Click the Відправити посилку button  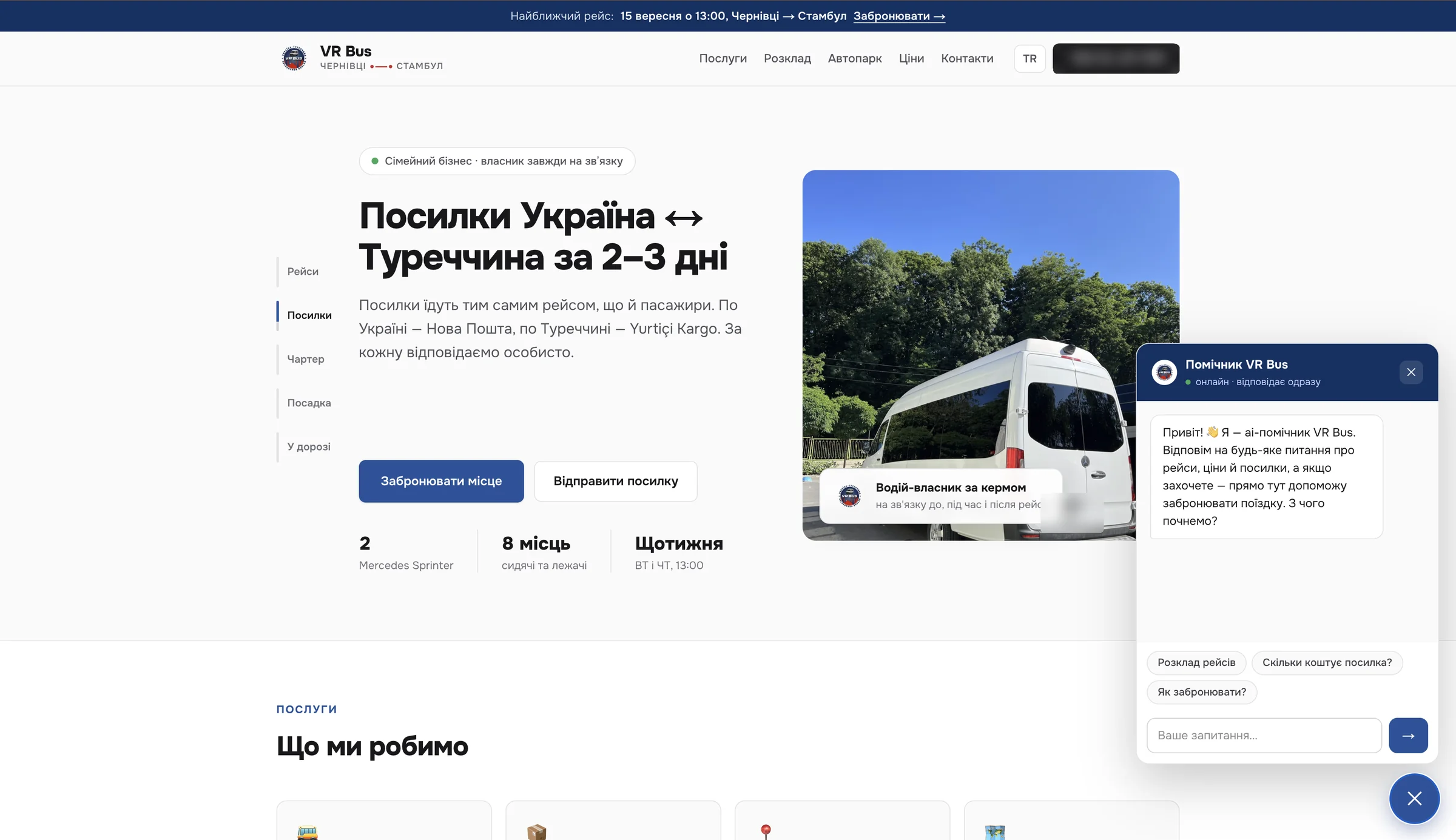tap(615, 481)
